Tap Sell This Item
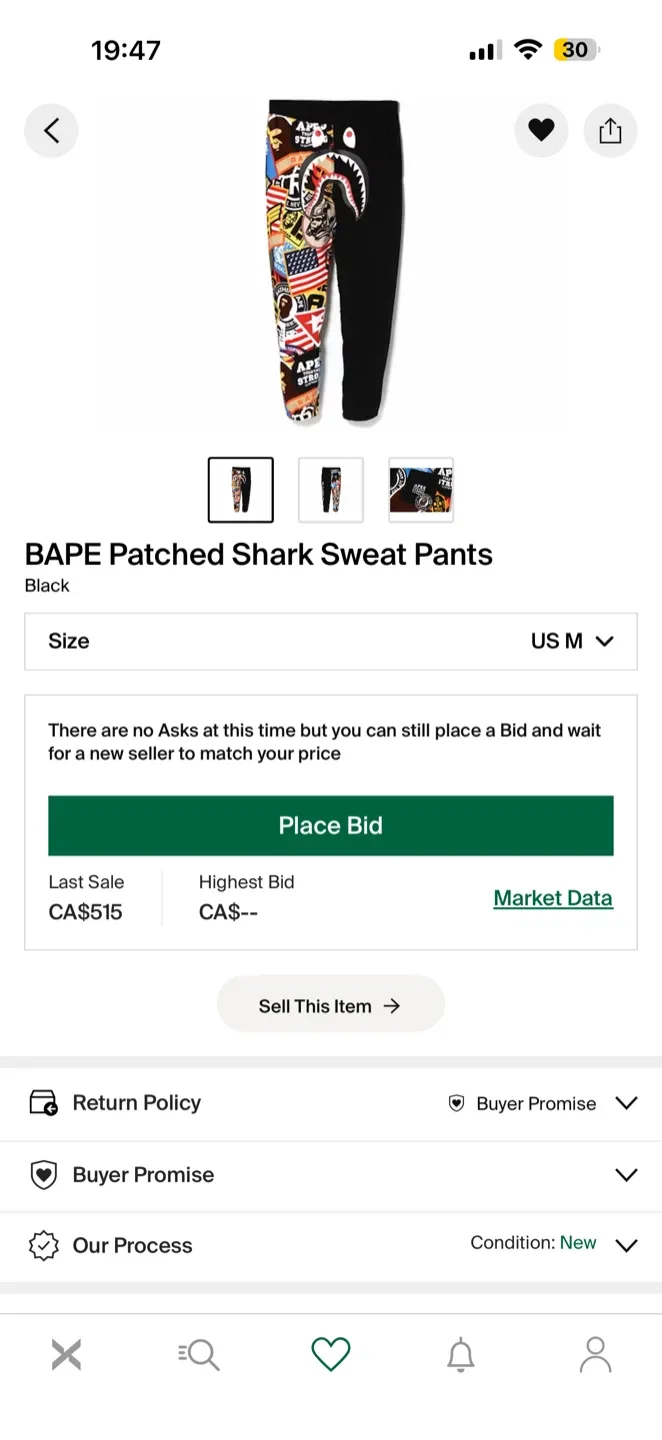This screenshot has width=662, height=1440. [x=331, y=1004]
